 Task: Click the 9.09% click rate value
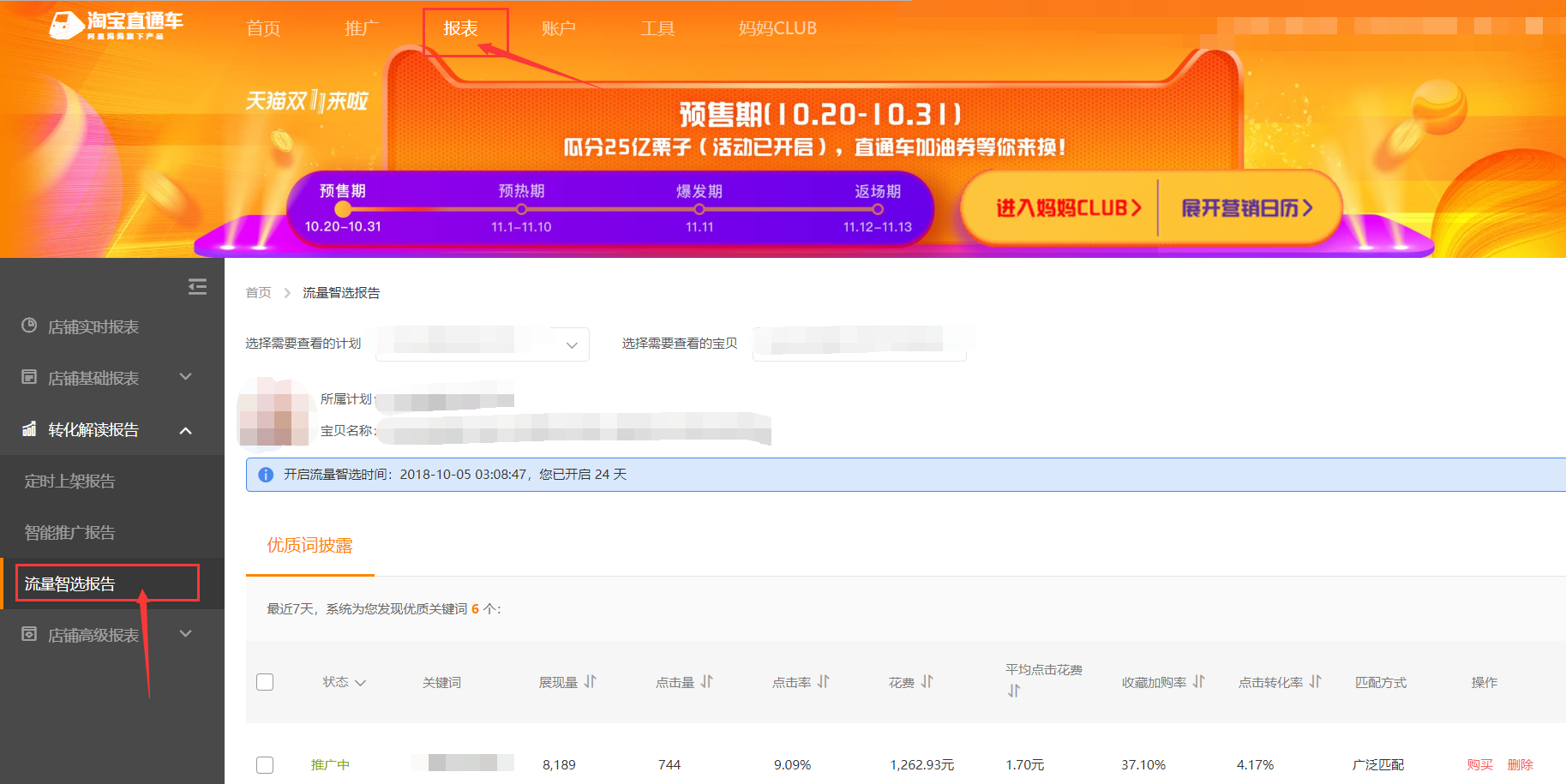[x=792, y=764]
